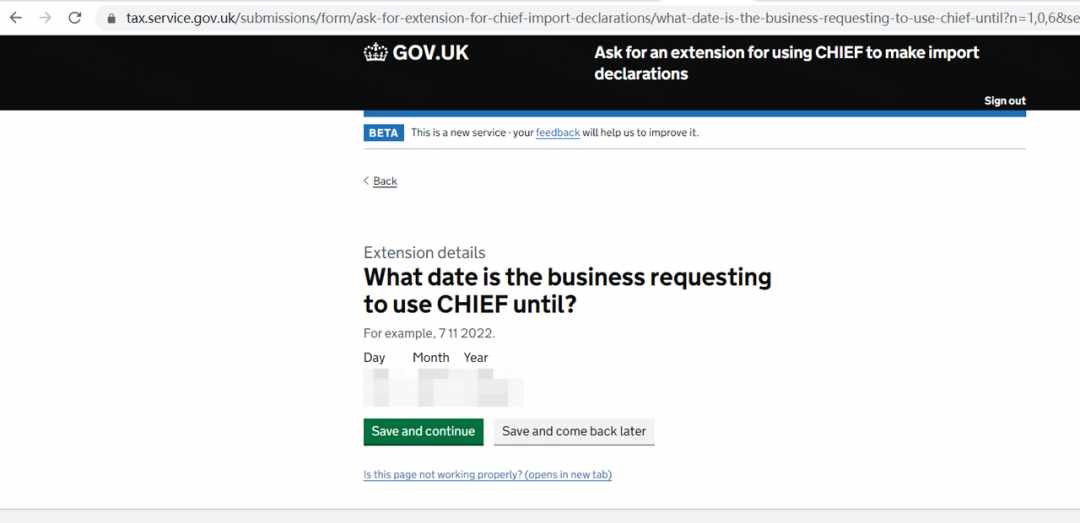Sign out of the service
The height and width of the screenshot is (523, 1080).
point(1005,101)
